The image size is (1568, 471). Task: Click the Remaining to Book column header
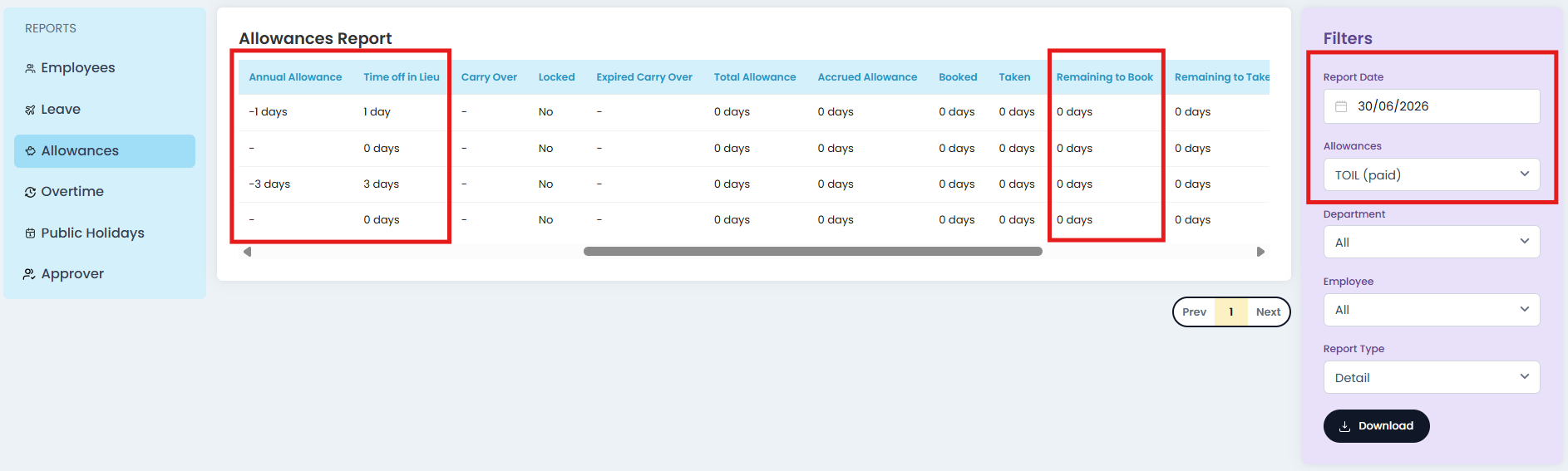tap(1105, 77)
